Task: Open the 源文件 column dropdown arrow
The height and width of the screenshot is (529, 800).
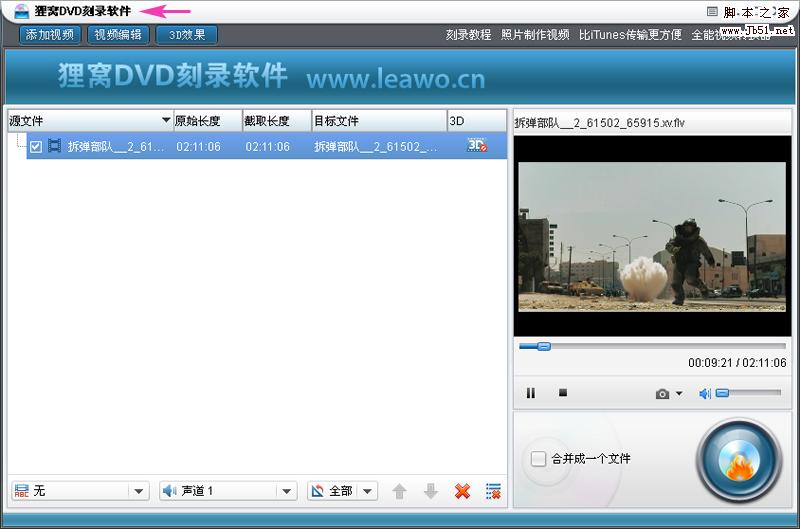Action: pyautogui.click(x=166, y=120)
